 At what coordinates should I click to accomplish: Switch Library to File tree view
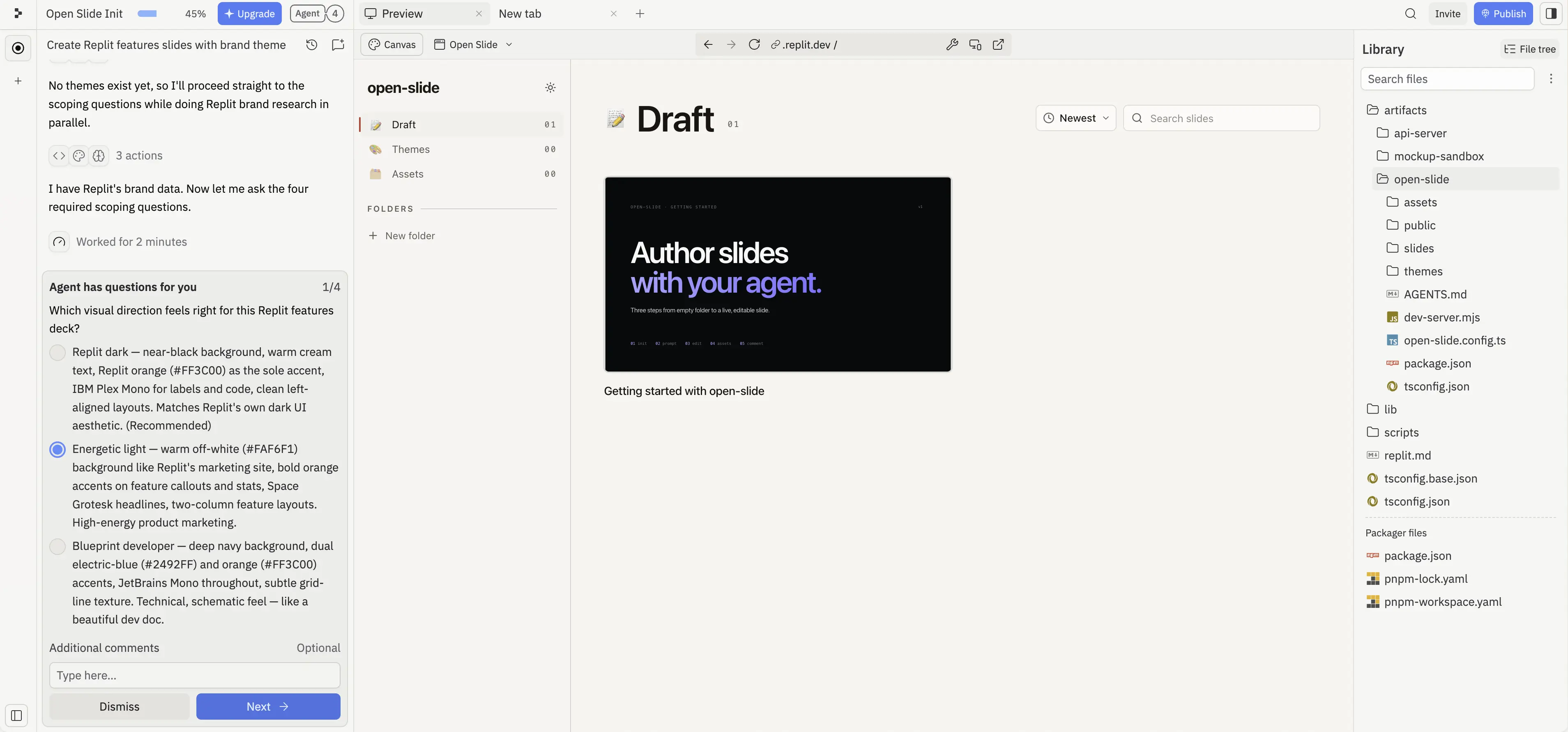1530,49
